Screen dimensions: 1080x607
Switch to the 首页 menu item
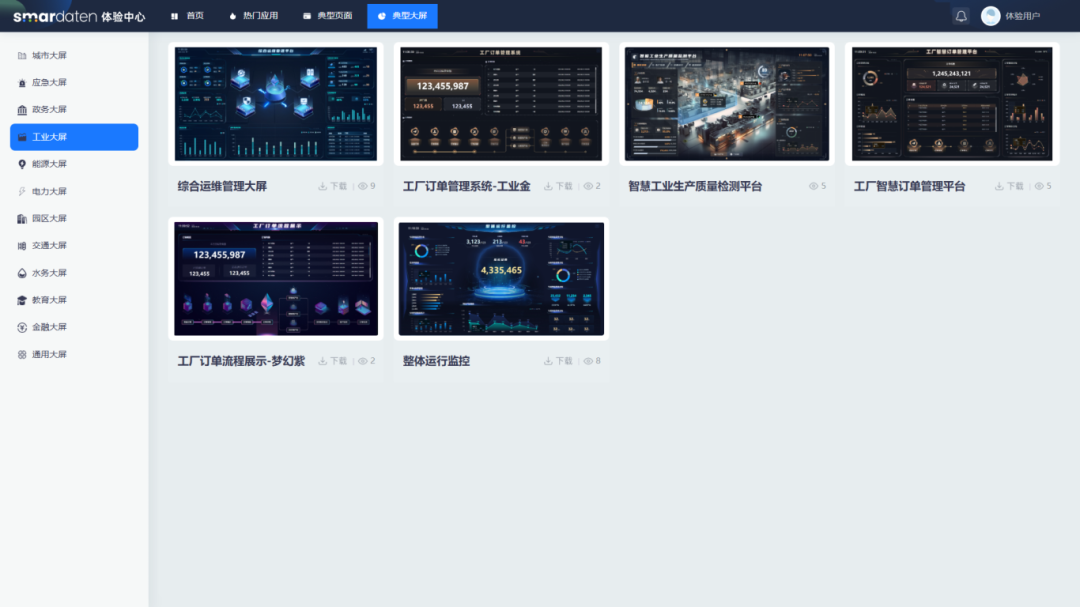(186, 15)
